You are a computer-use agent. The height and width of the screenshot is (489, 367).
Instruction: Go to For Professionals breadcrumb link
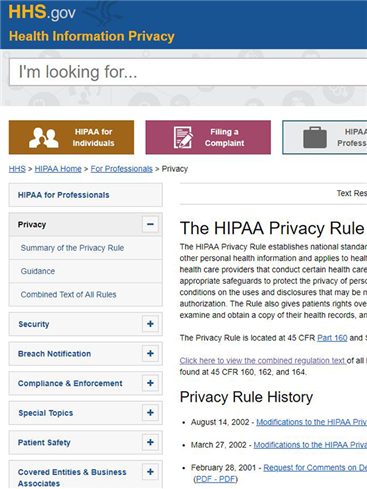coord(122,169)
